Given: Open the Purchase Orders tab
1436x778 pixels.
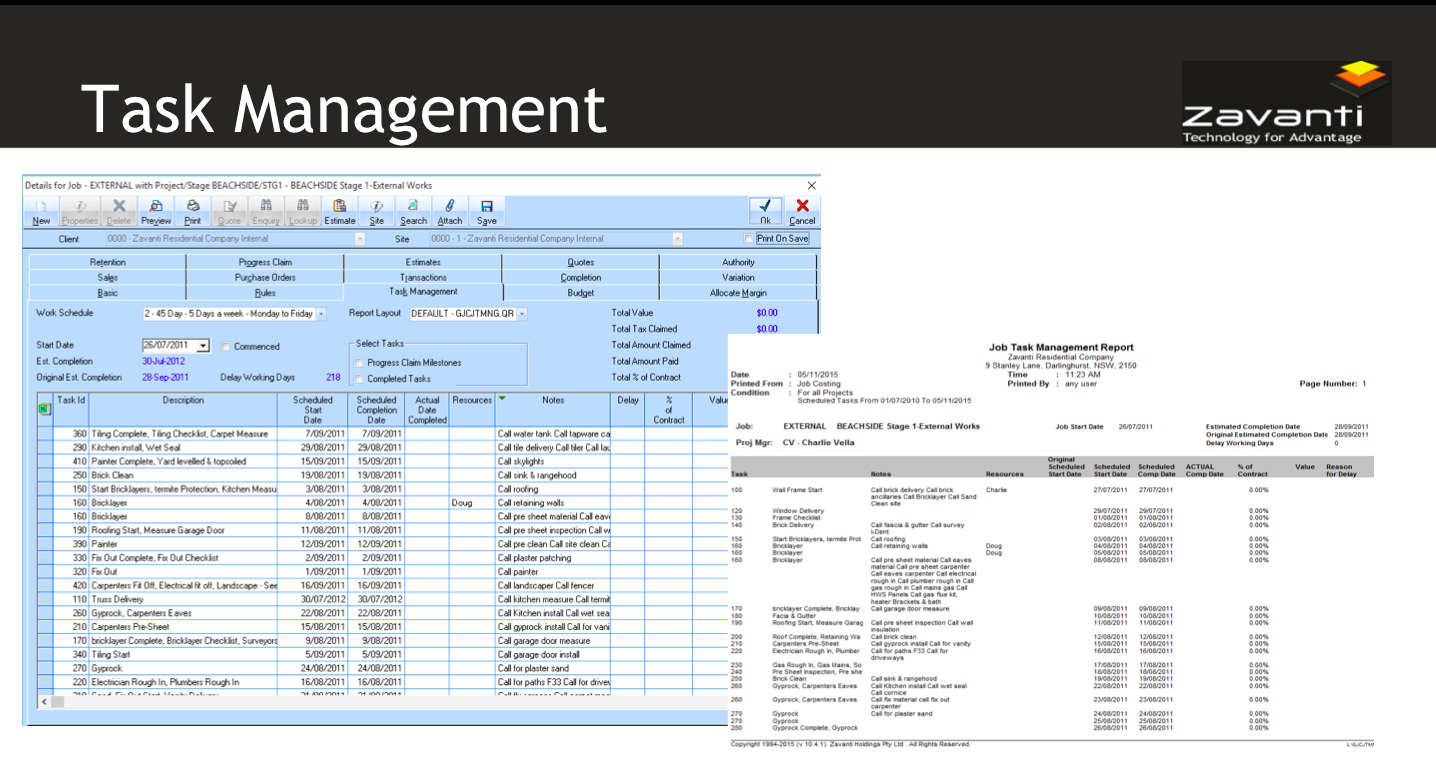Looking at the screenshot, I should pyautogui.click(x=265, y=277).
